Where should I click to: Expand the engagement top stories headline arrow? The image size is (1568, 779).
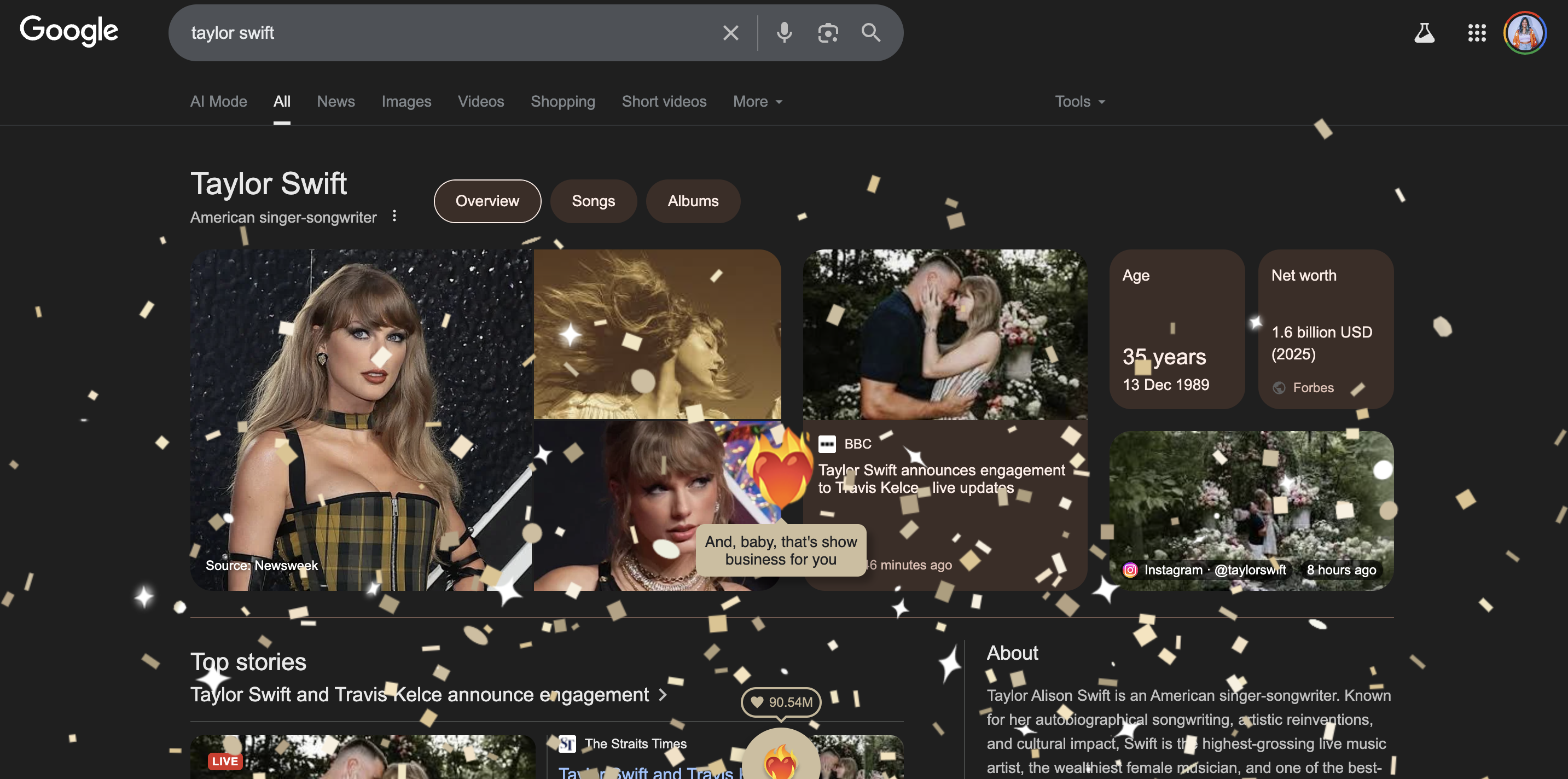(663, 694)
